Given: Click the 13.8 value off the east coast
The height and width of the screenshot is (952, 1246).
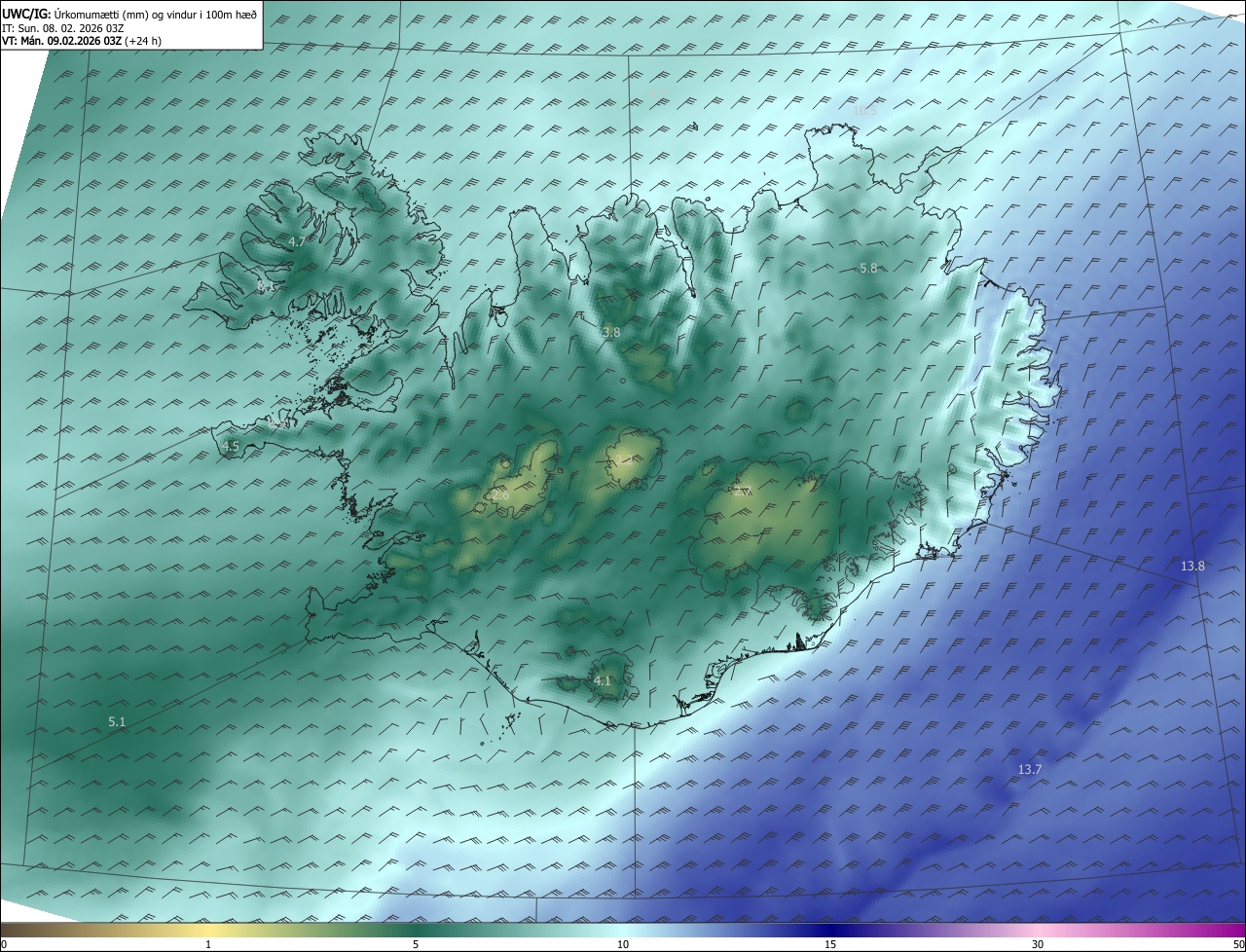Looking at the screenshot, I should tap(1192, 567).
